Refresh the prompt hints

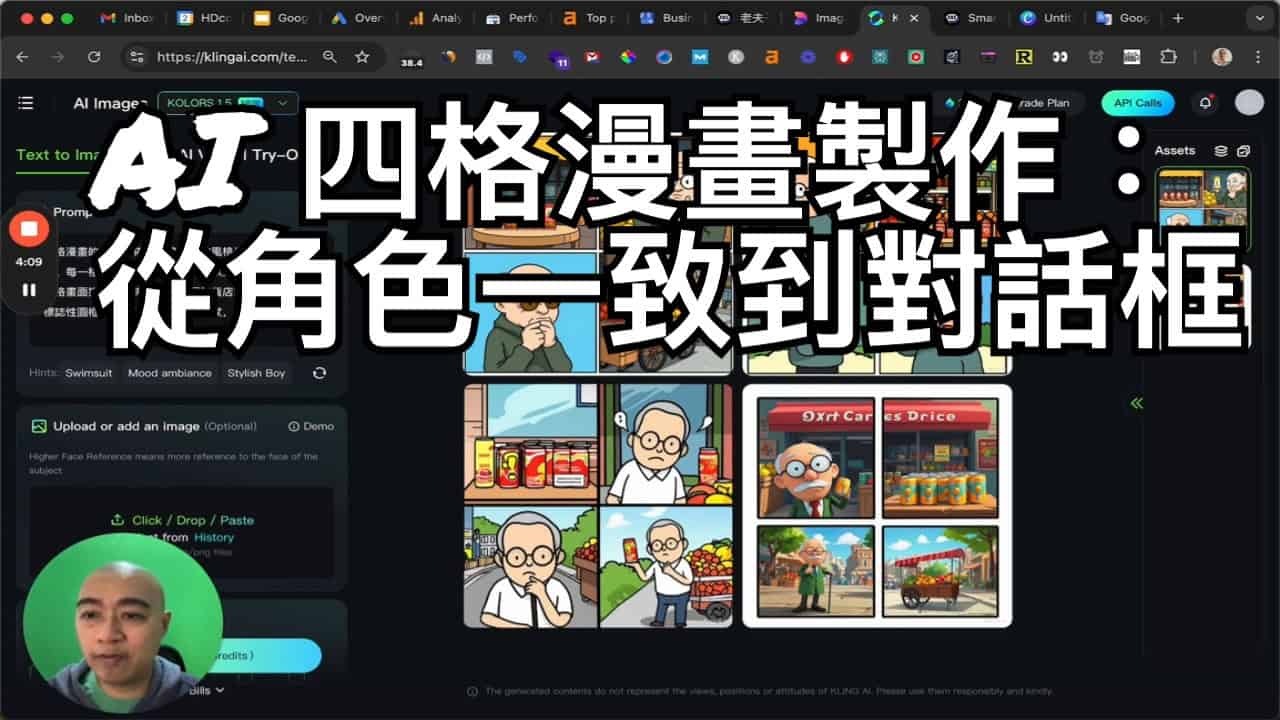[319, 373]
